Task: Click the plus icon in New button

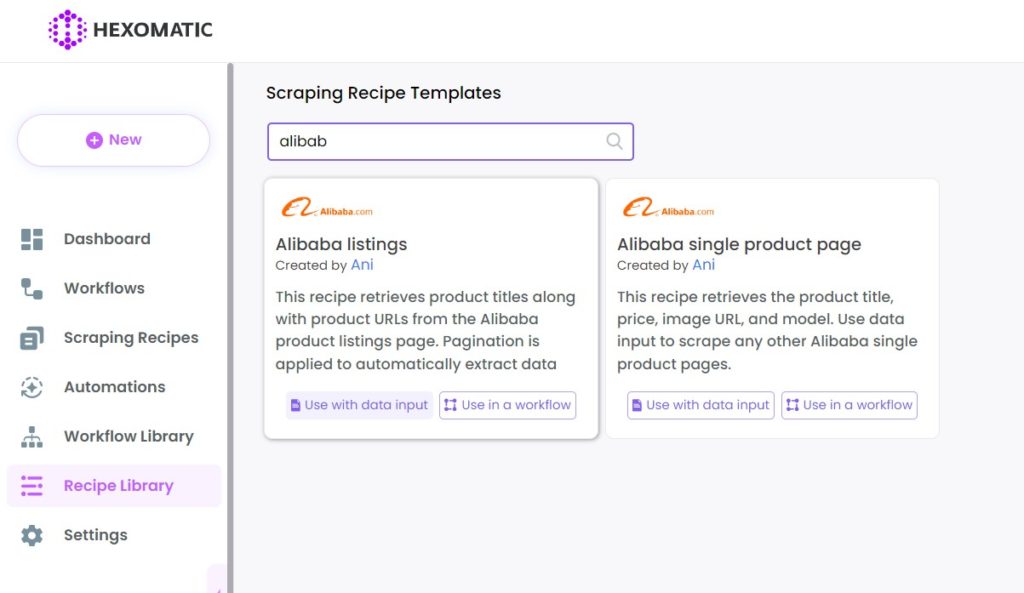Action: tap(94, 140)
